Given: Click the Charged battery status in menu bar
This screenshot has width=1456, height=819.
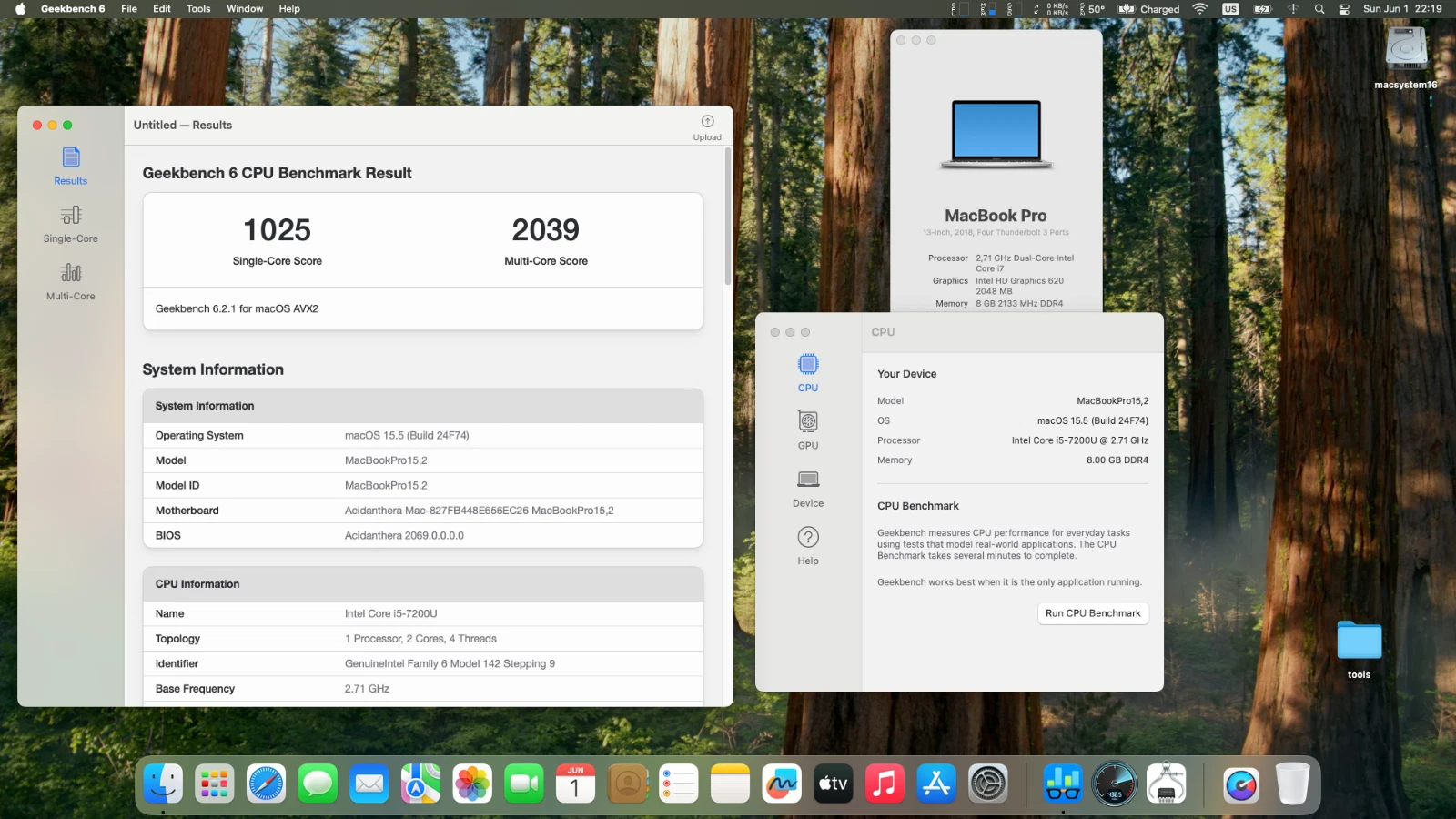Looking at the screenshot, I should coord(1149,9).
